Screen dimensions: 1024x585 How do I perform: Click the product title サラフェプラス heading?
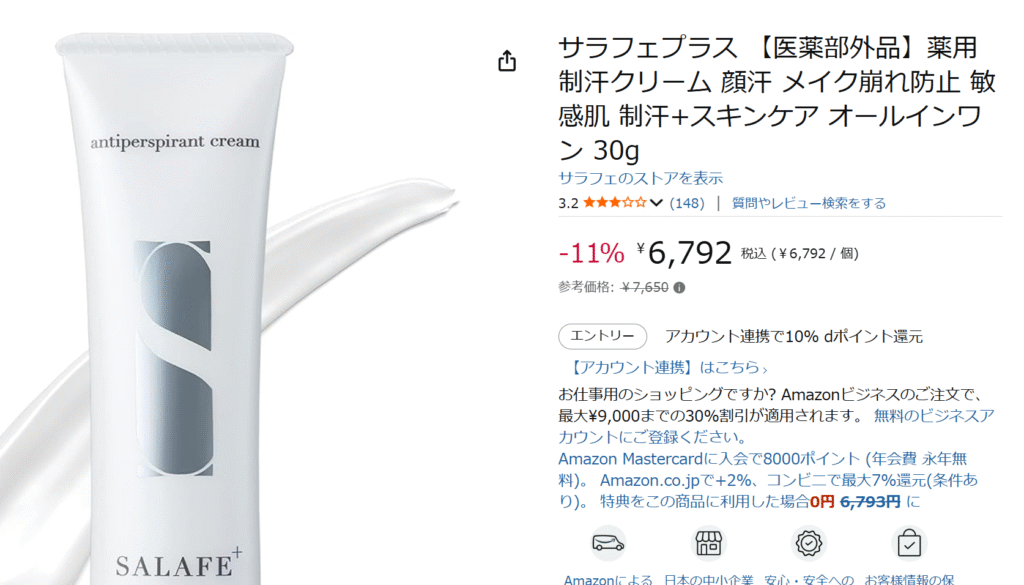[777, 99]
